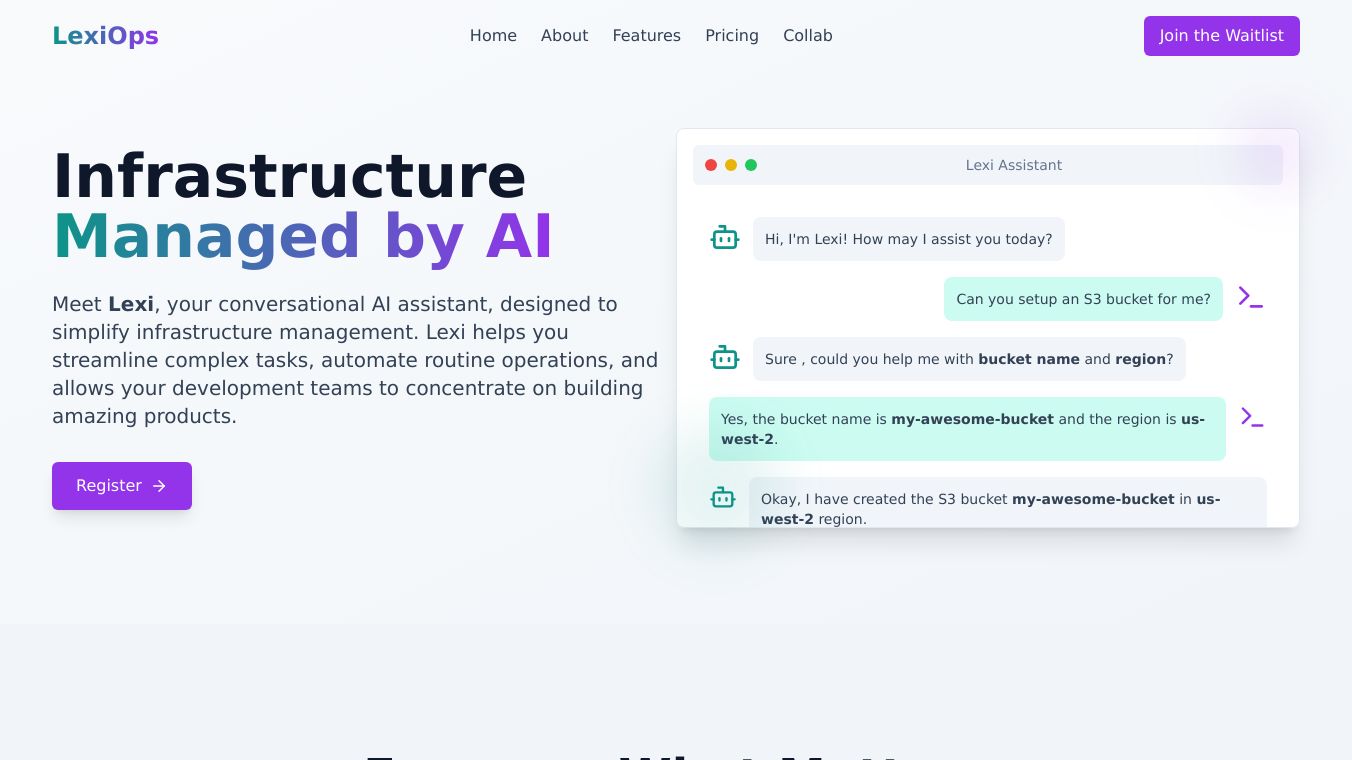Click the LexiOps logo

[x=105, y=36]
